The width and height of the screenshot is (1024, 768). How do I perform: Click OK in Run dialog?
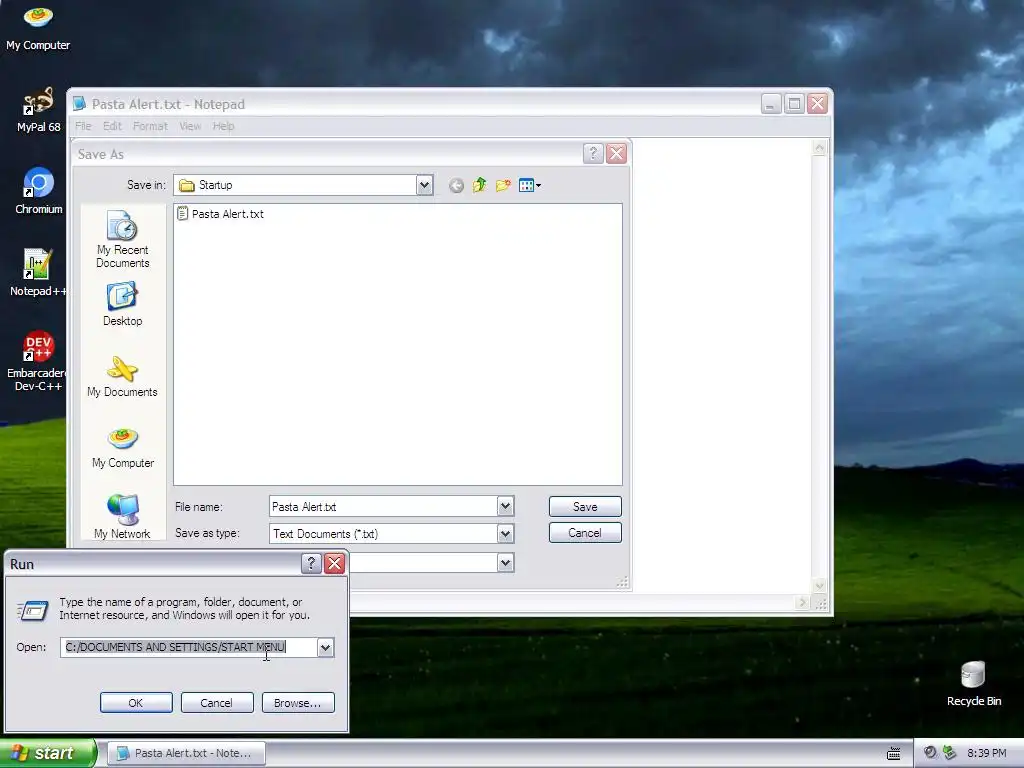(x=136, y=703)
